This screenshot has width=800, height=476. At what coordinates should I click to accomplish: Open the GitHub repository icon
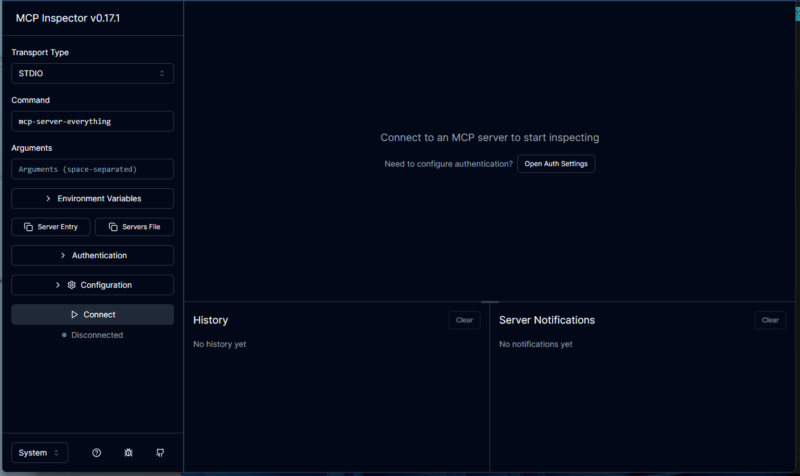tap(160, 453)
